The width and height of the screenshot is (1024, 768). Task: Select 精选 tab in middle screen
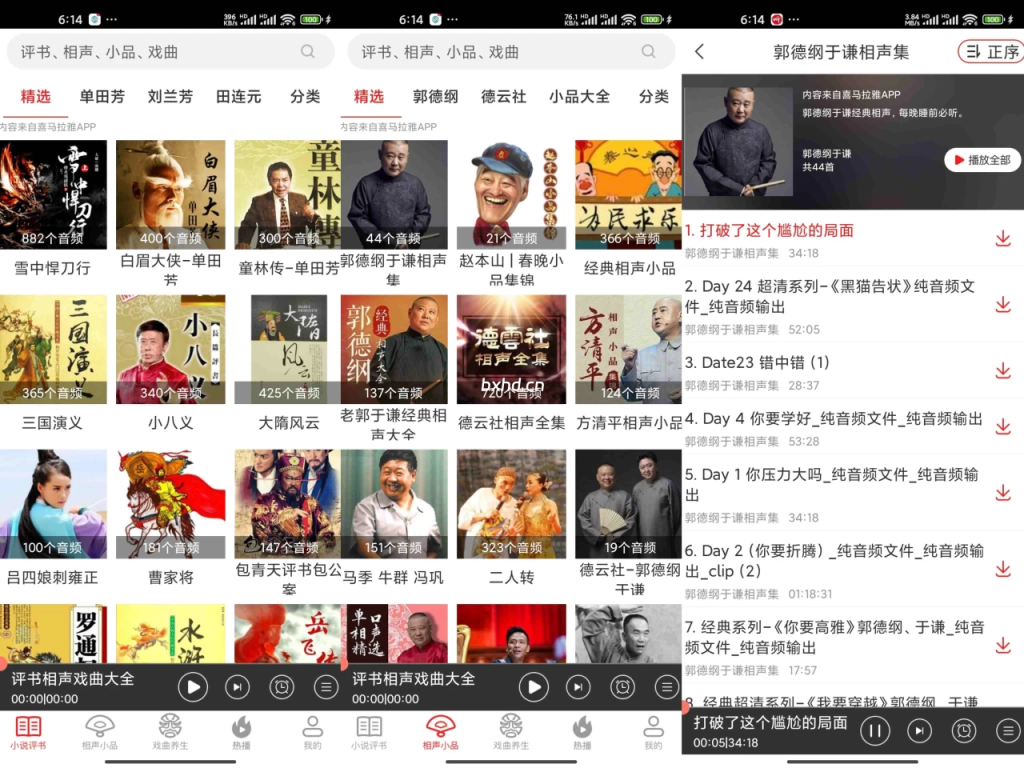coord(369,97)
